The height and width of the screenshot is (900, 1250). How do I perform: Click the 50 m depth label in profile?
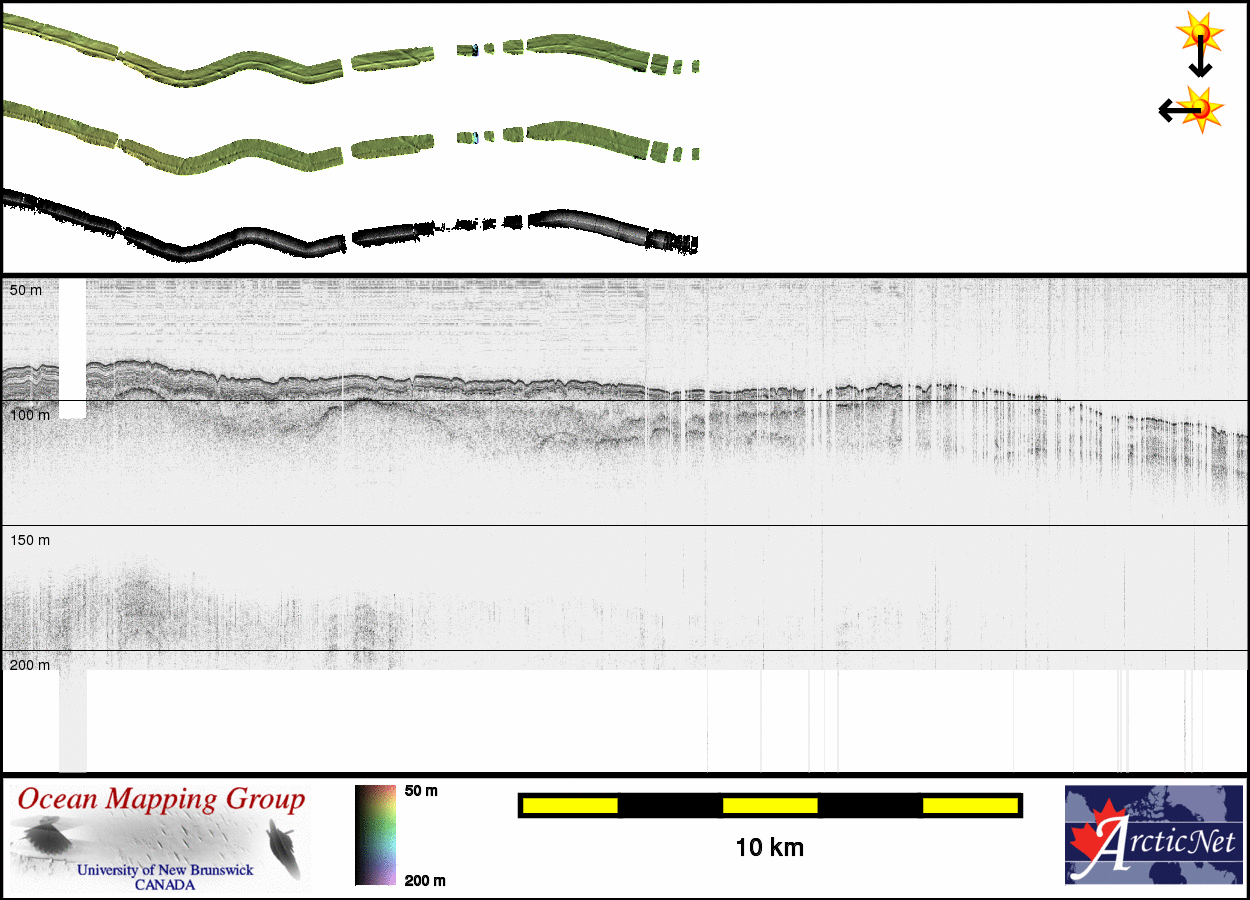[x=26, y=290]
